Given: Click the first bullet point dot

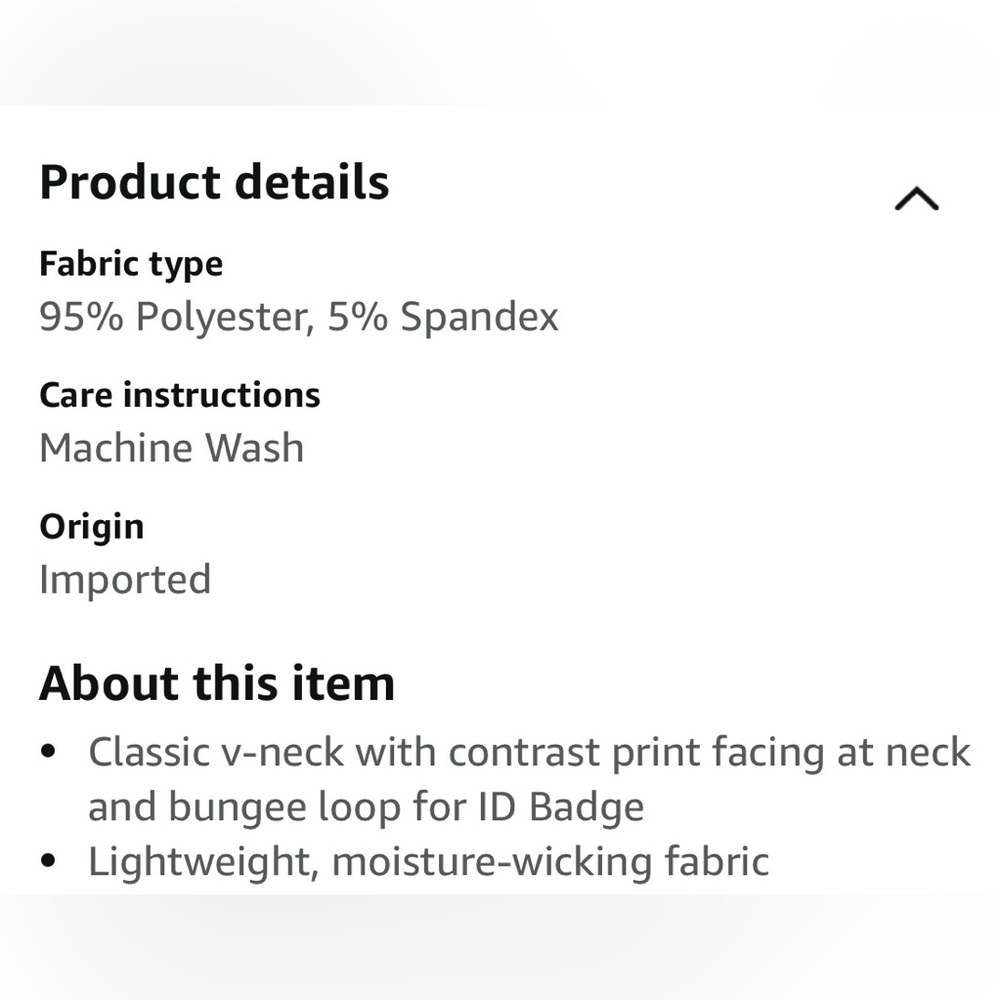Looking at the screenshot, I should coord(48,752).
